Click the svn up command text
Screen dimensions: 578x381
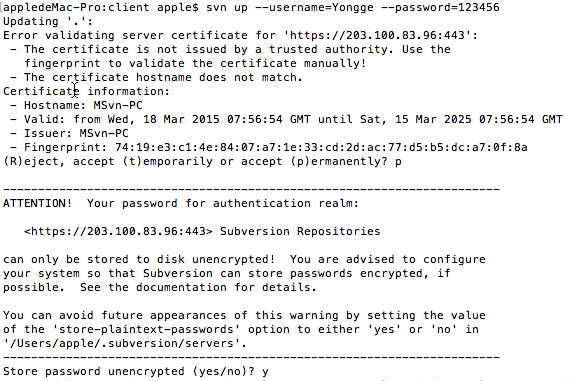227,7
